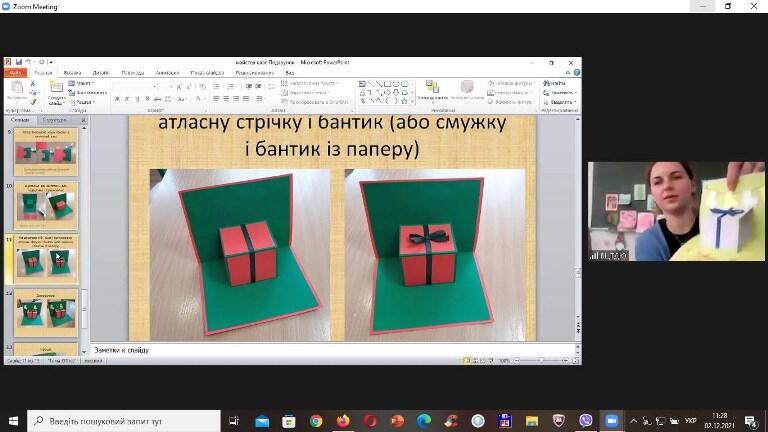
Task: Click the Cut scissors icon
Action: (x=33, y=84)
